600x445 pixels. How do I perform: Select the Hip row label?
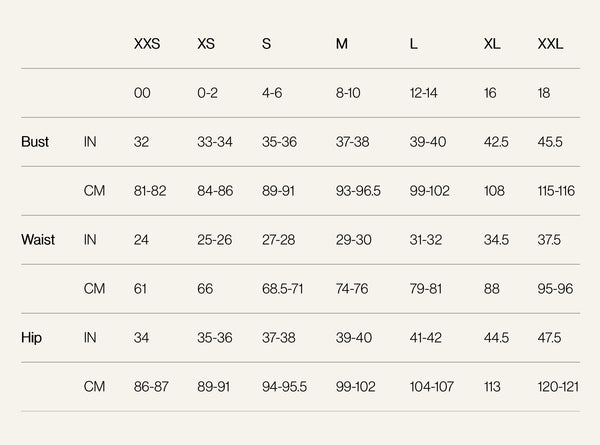click(x=31, y=338)
